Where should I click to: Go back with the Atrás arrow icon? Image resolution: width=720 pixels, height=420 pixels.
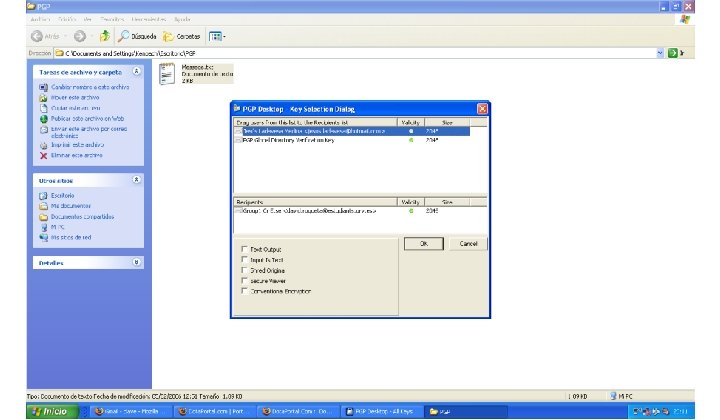(37, 36)
